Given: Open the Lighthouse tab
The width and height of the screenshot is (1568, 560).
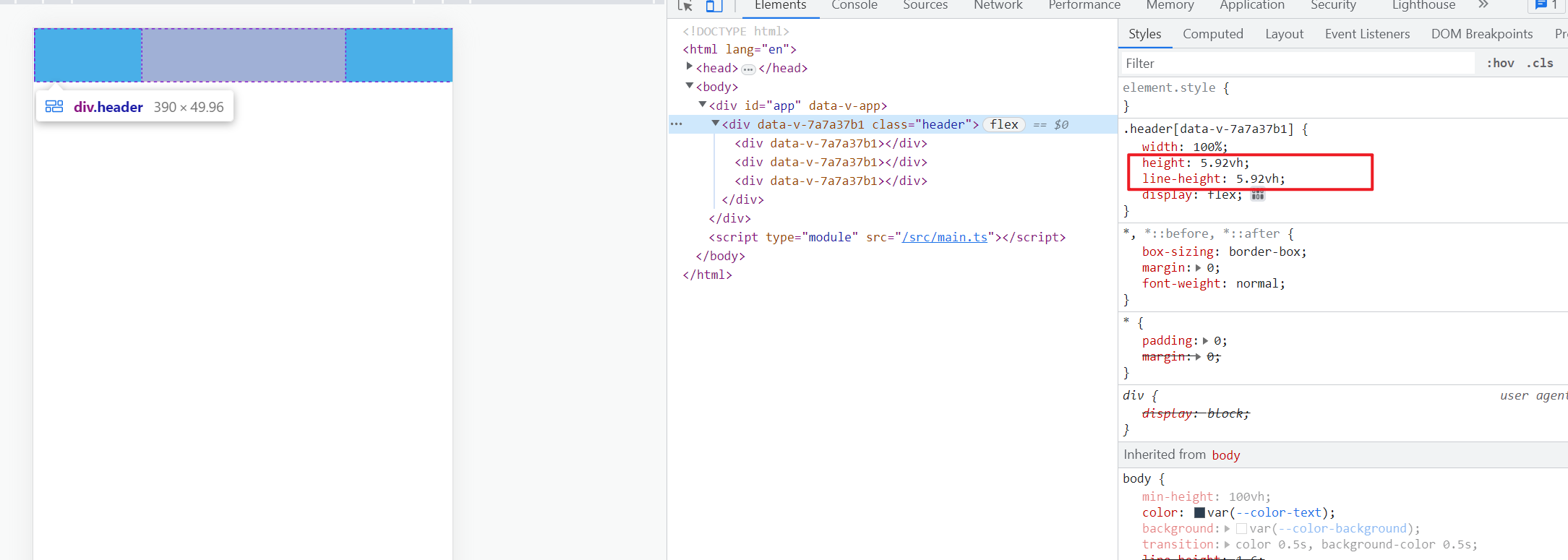Looking at the screenshot, I should coord(1423,6).
